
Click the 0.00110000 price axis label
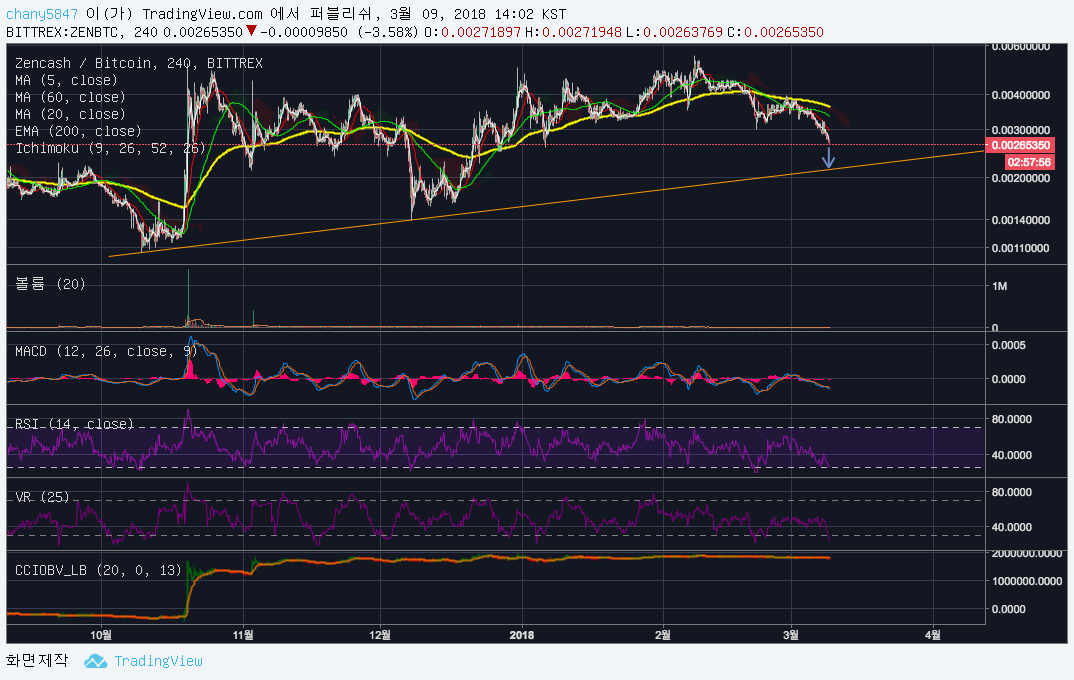[x=1021, y=248]
